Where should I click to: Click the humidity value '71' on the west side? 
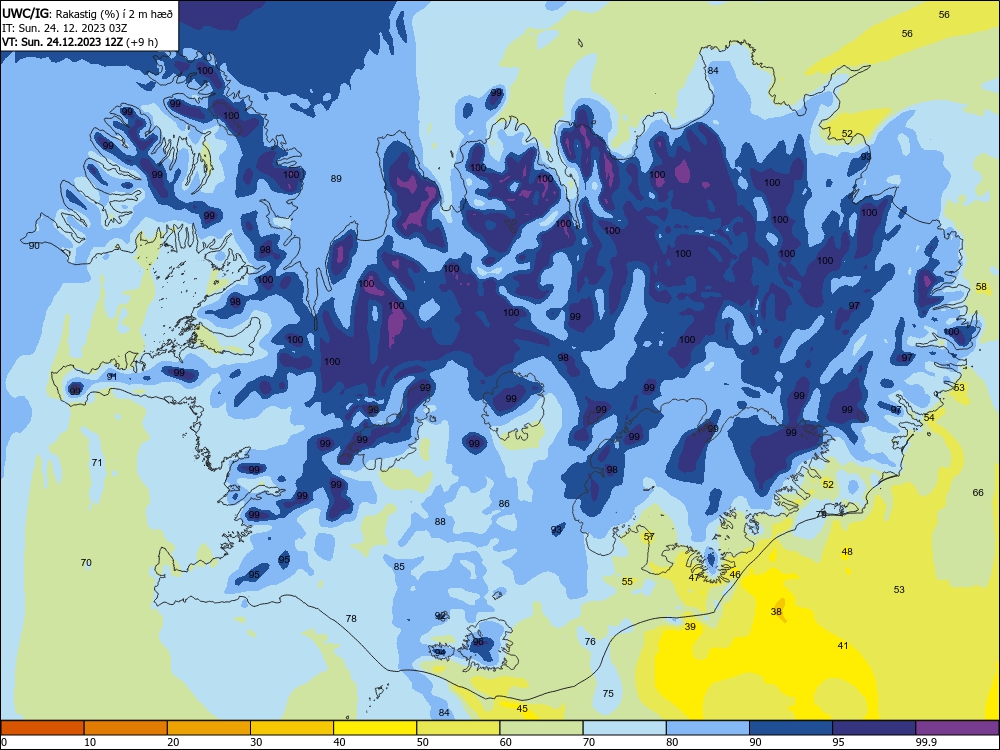(97, 462)
